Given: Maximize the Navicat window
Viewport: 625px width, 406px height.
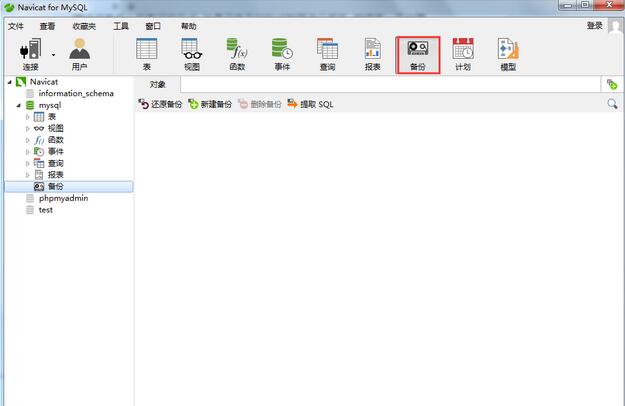Looking at the screenshot, I should pos(585,5).
